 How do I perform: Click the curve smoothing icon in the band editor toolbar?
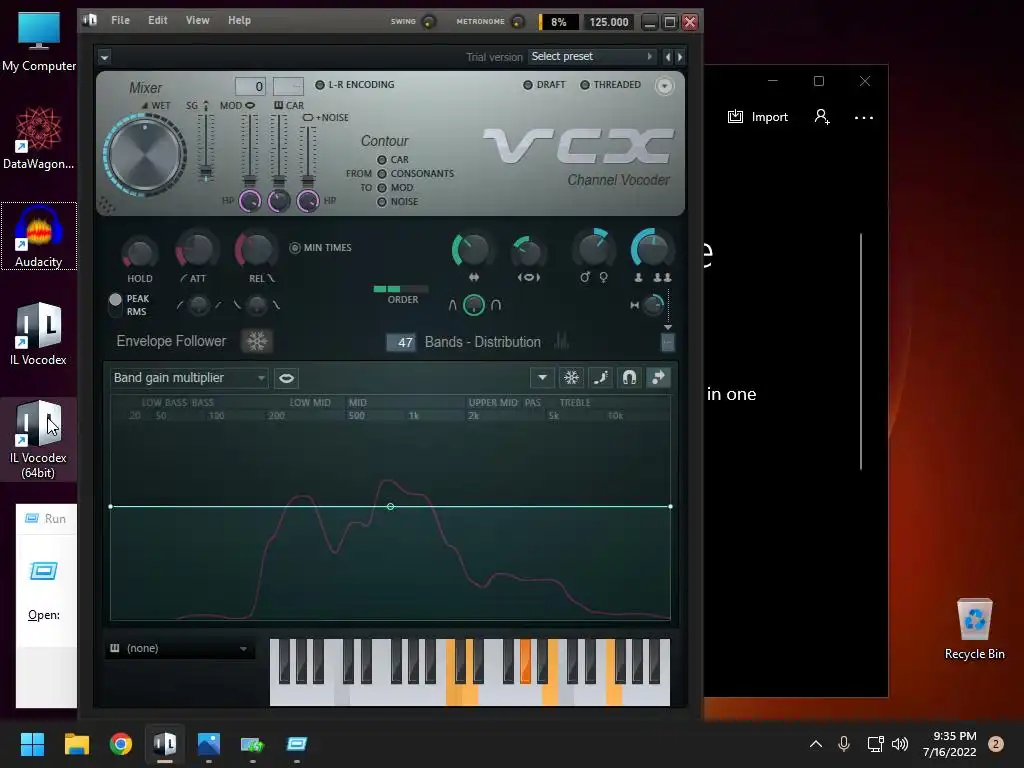pyautogui.click(x=601, y=377)
